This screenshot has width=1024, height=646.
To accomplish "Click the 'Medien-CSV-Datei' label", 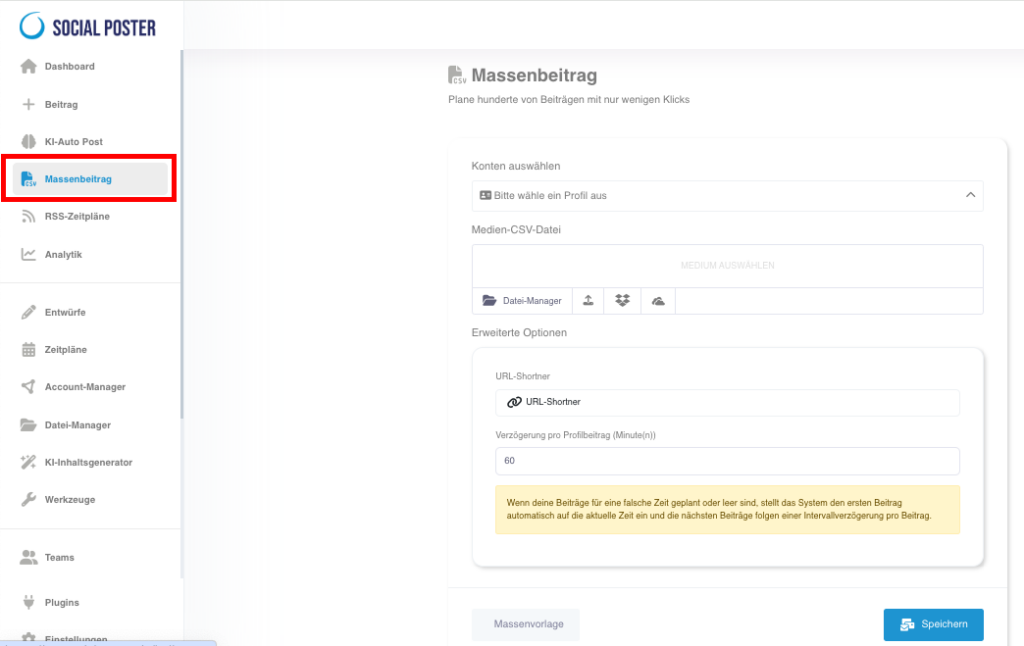I will (516, 230).
